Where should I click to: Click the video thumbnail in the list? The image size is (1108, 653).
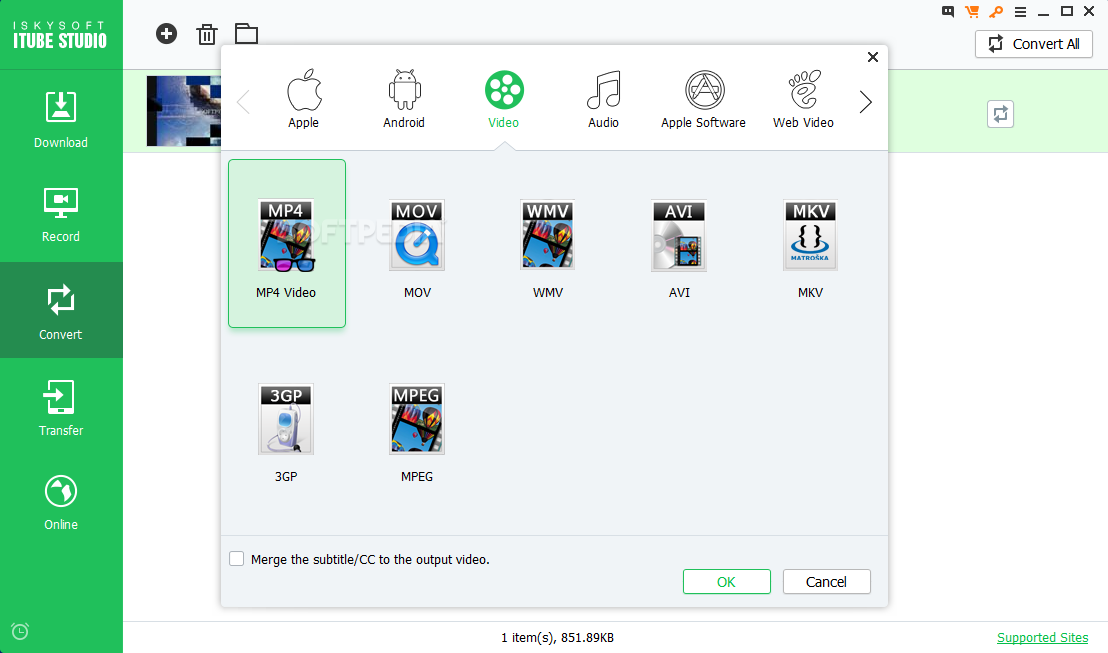click(184, 111)
